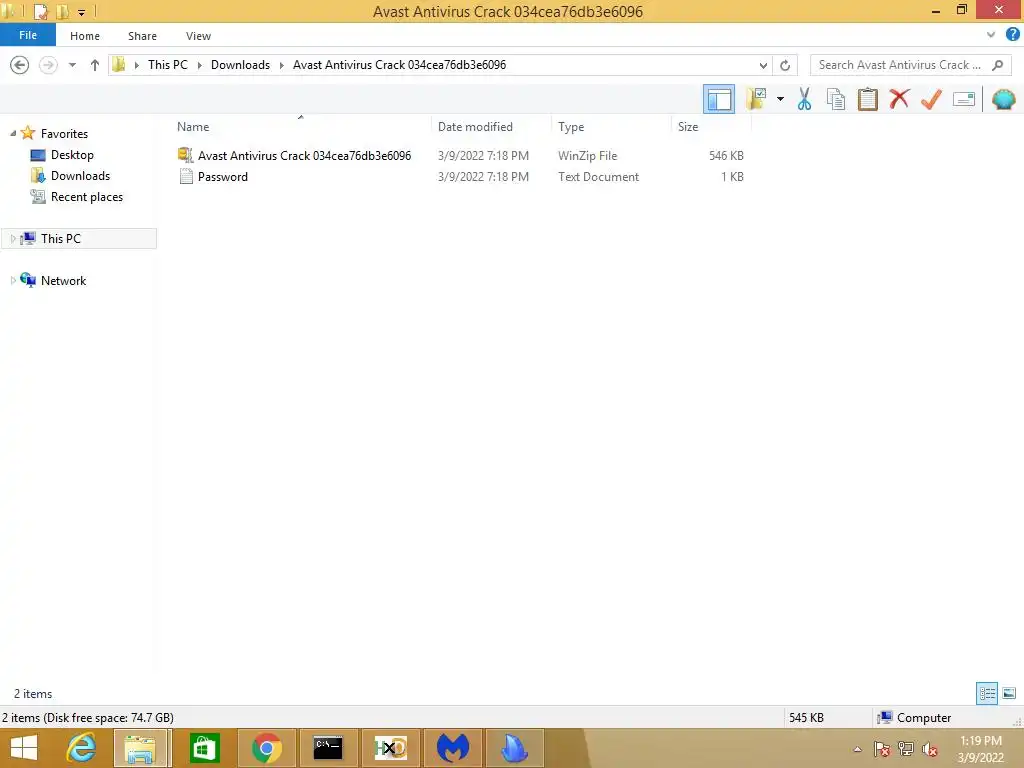This screenshot has height=768, width=1024.
Task: Switch to Details view button
Action: pyautogui.click(x=987, y=693)
